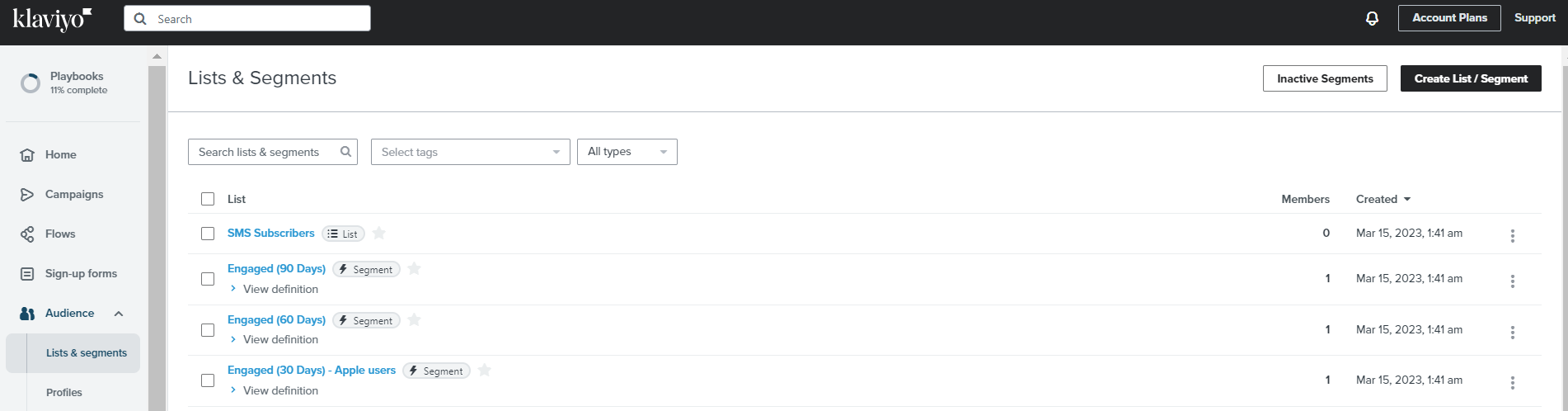Click the Playbooks progress ring icon
Image resolution: width=1568 pixels, height=411 pixels.
click(31, 83)
